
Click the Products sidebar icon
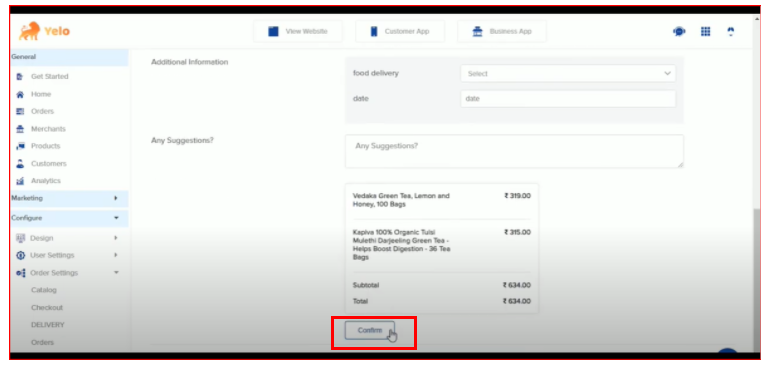pos(20,146)
